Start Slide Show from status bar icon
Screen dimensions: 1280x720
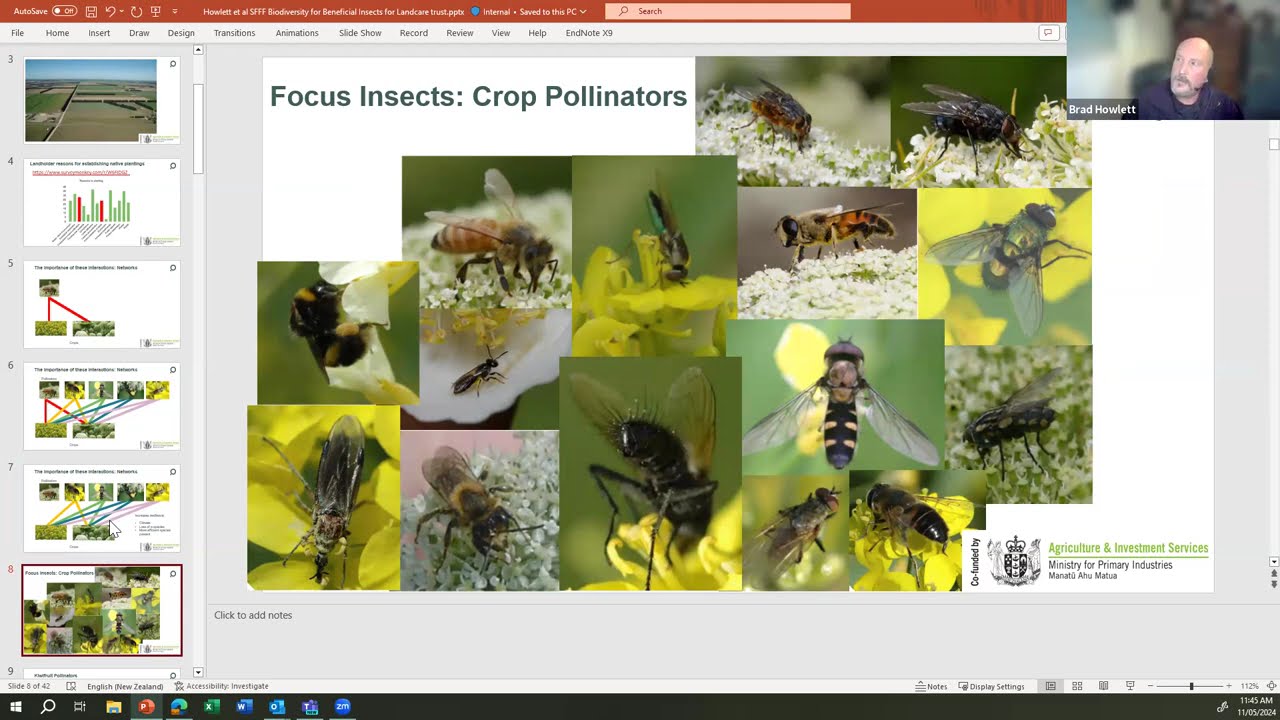[1130, 686]
